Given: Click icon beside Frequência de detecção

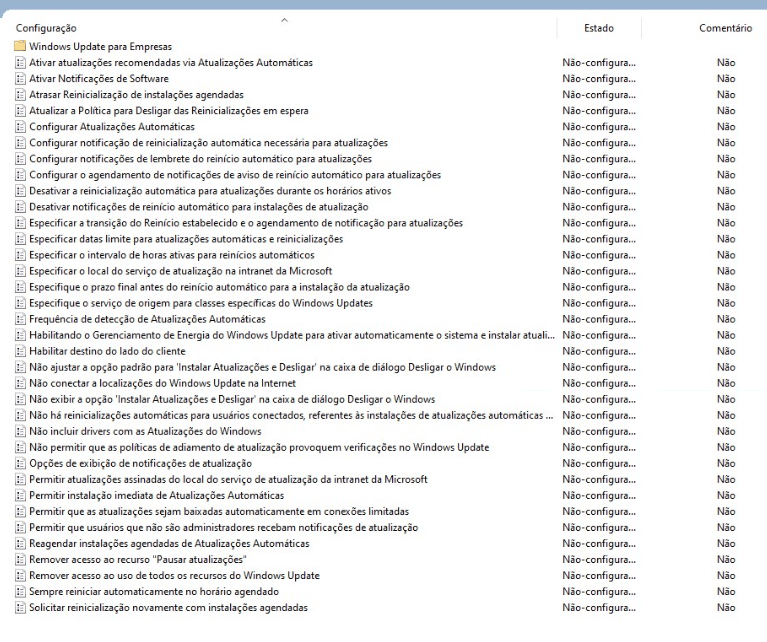Looking at the screenshot, I should point(20,319).
